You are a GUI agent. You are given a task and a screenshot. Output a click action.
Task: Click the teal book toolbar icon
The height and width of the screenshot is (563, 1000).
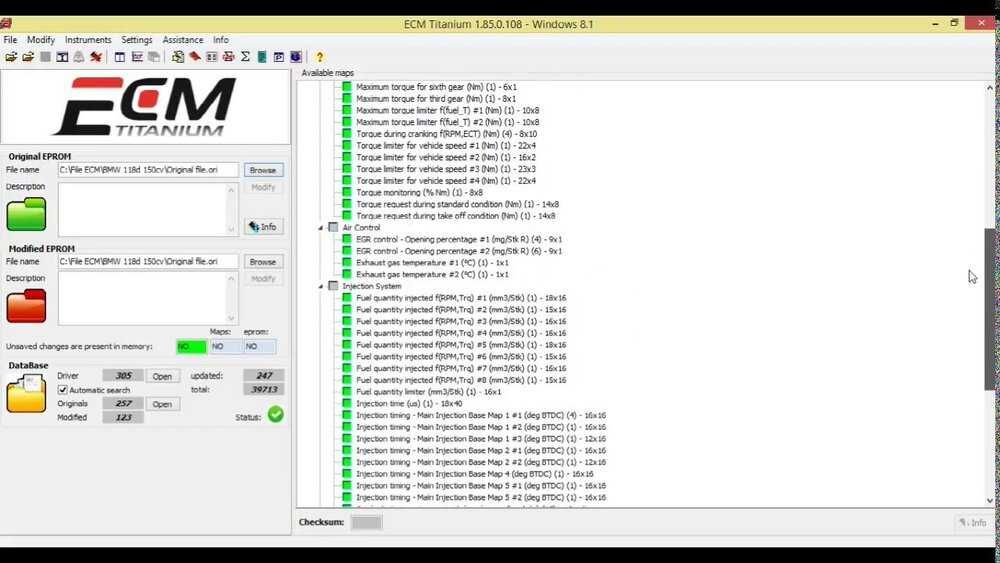tap(261, 57)
